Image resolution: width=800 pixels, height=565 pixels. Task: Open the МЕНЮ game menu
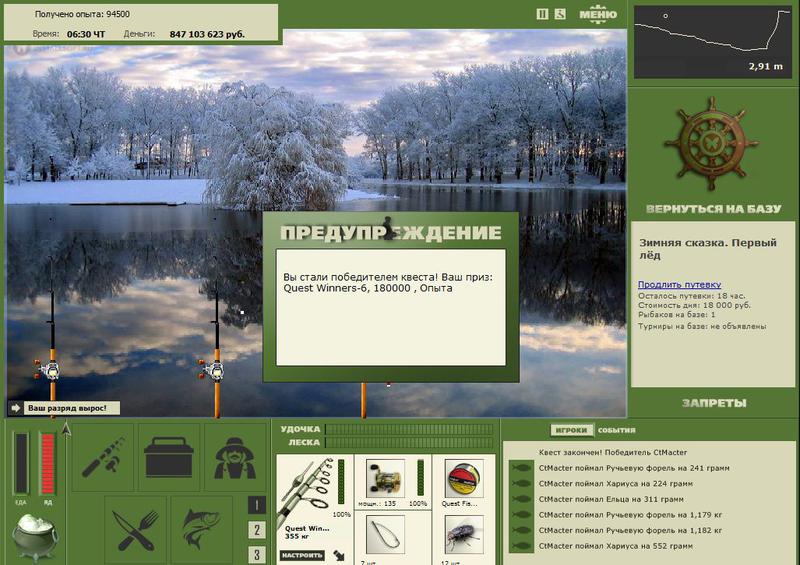[x=598, y=14]
